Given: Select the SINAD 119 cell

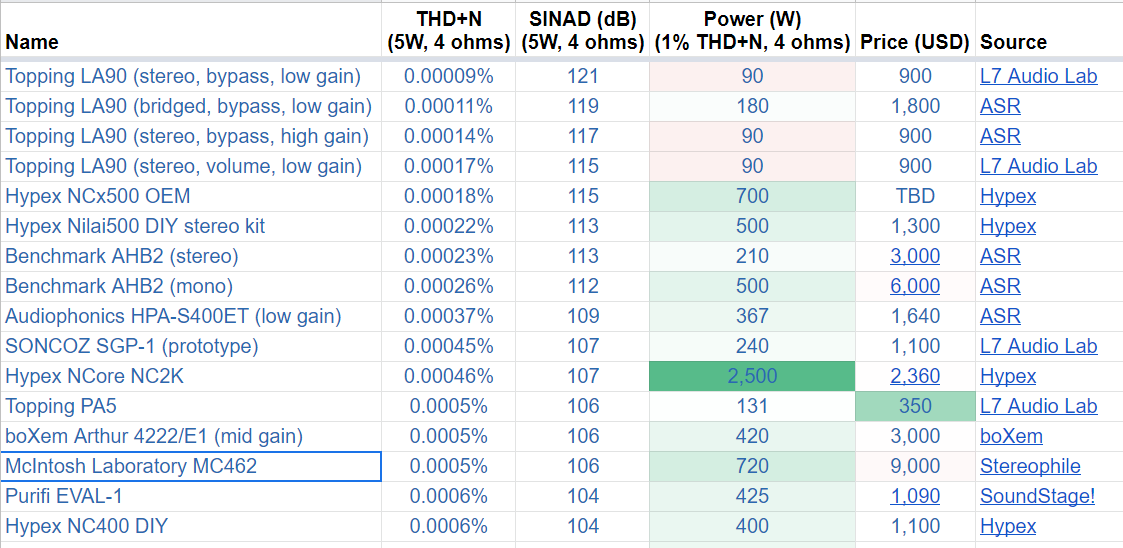Looking at the screenshot, I should 582,106.
